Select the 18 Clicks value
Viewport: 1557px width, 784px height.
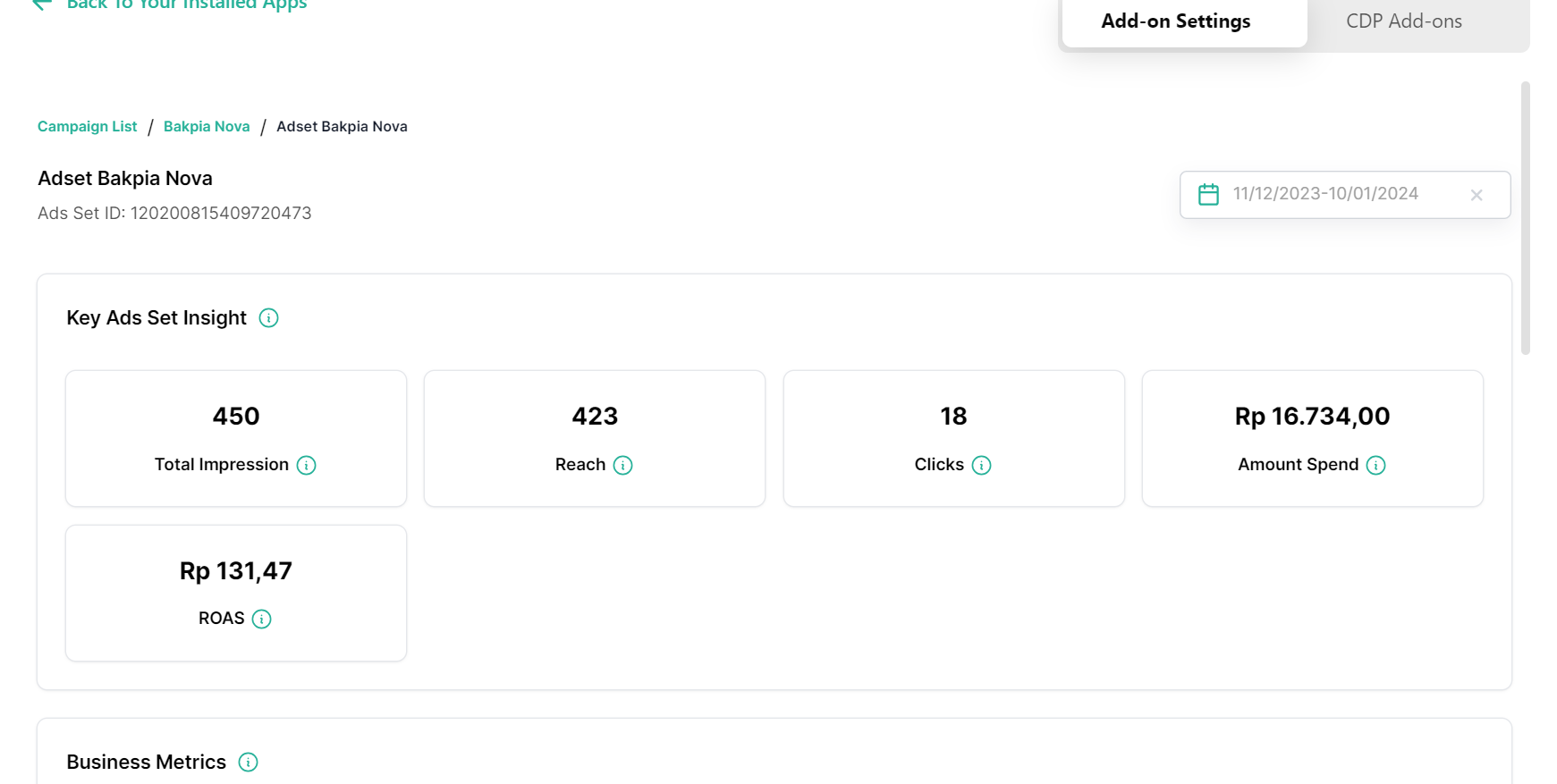[x=953, y=417]
